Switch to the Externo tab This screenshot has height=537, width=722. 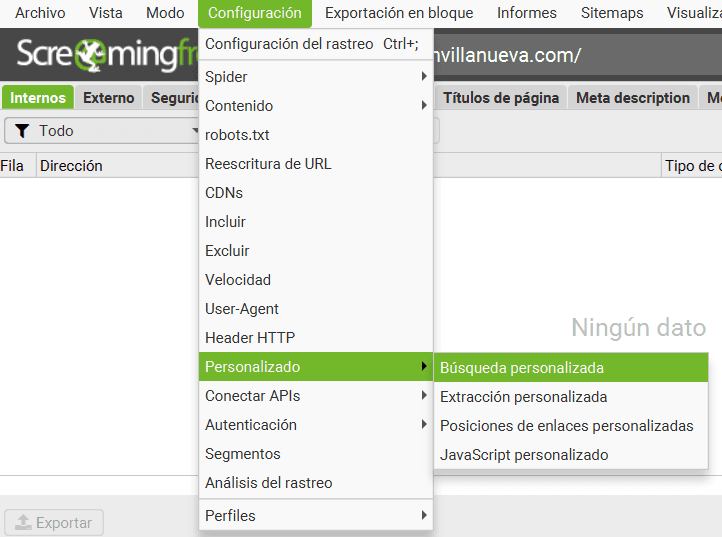(x=108, y=98)
